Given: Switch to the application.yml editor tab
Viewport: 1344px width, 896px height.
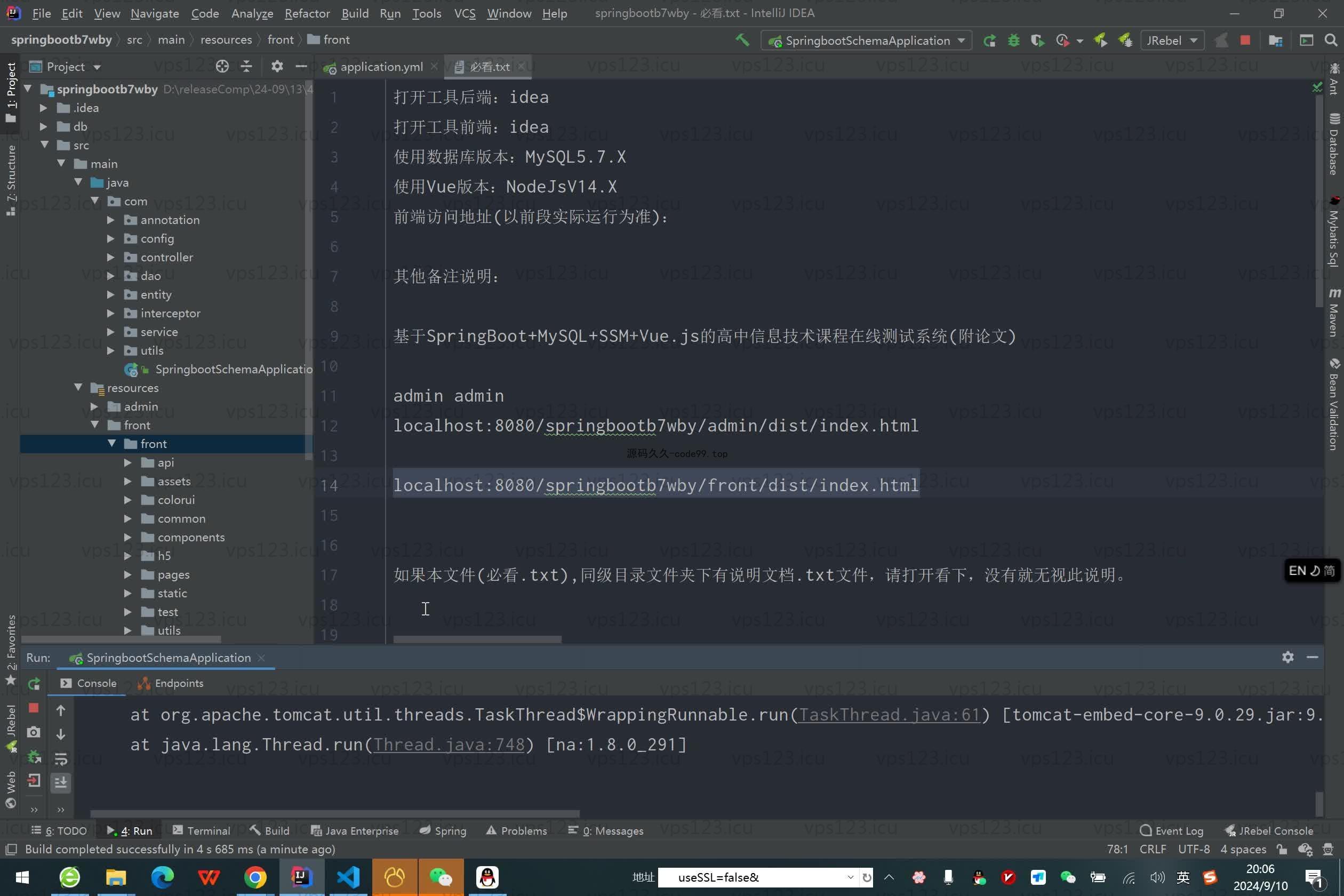Looking at the screenshot, I should (381, 67).
